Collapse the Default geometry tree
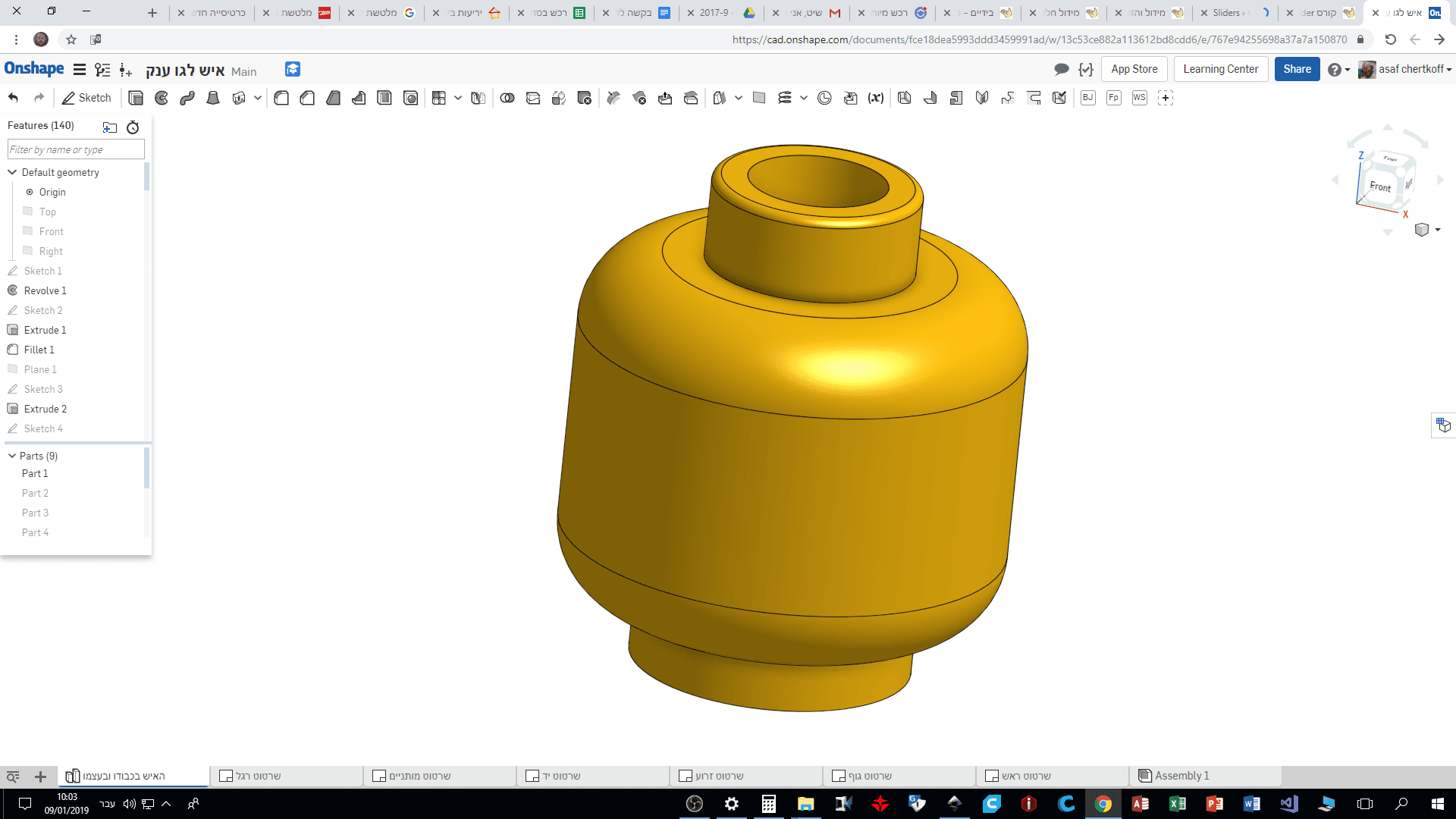 (x=12, y=172)
